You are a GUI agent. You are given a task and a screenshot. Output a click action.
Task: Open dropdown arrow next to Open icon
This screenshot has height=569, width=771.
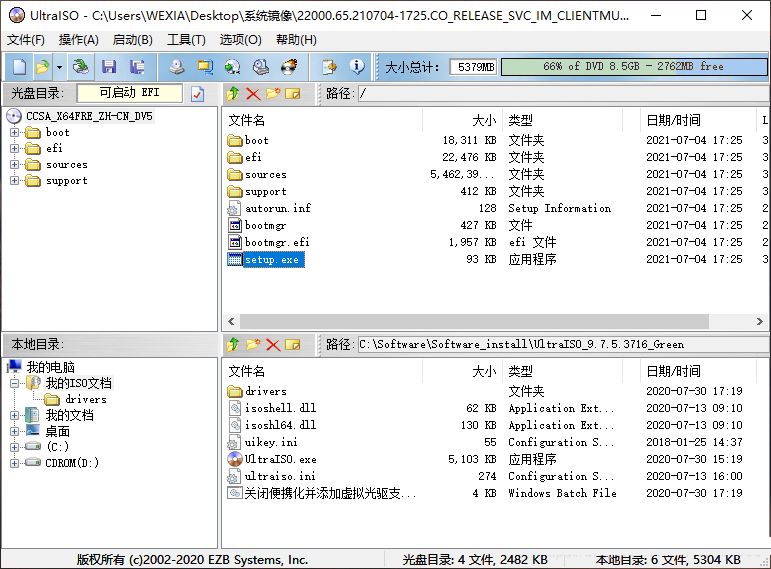59,67
